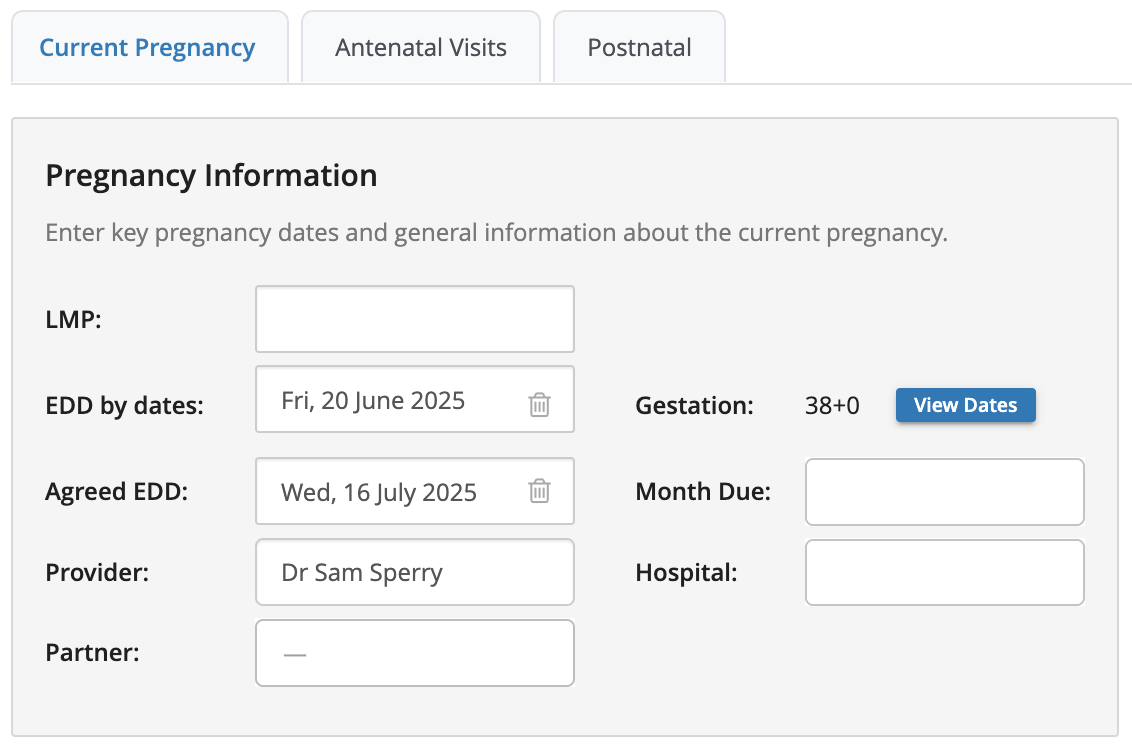The image size is (1132, 750).
Task: Click the EDD by dates label
Action: 124,406
